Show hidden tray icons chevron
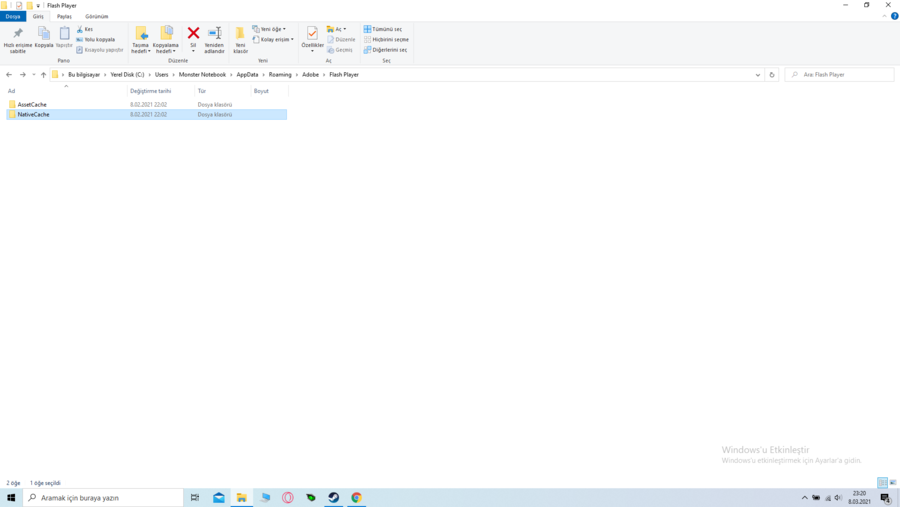 pyautogui.click(x=805, y=498)
